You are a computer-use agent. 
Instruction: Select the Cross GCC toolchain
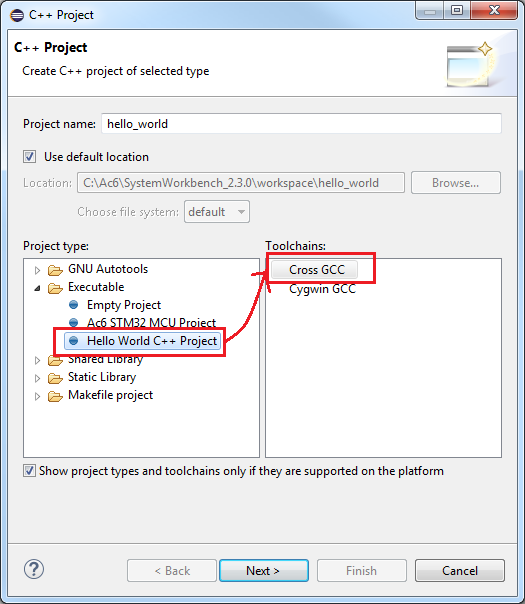click(314, 270)
